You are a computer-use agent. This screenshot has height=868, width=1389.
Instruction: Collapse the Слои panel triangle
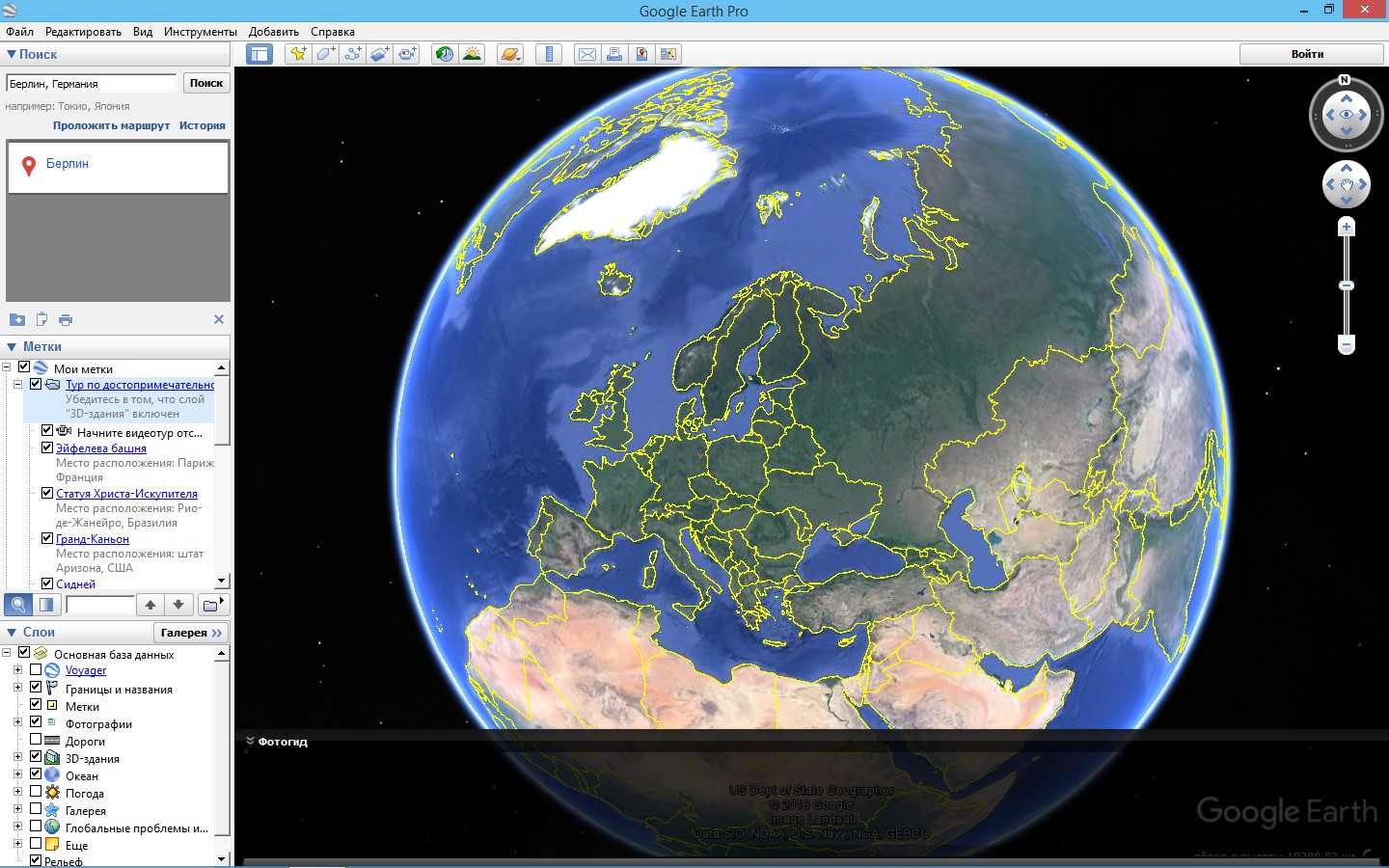[12, 633]
